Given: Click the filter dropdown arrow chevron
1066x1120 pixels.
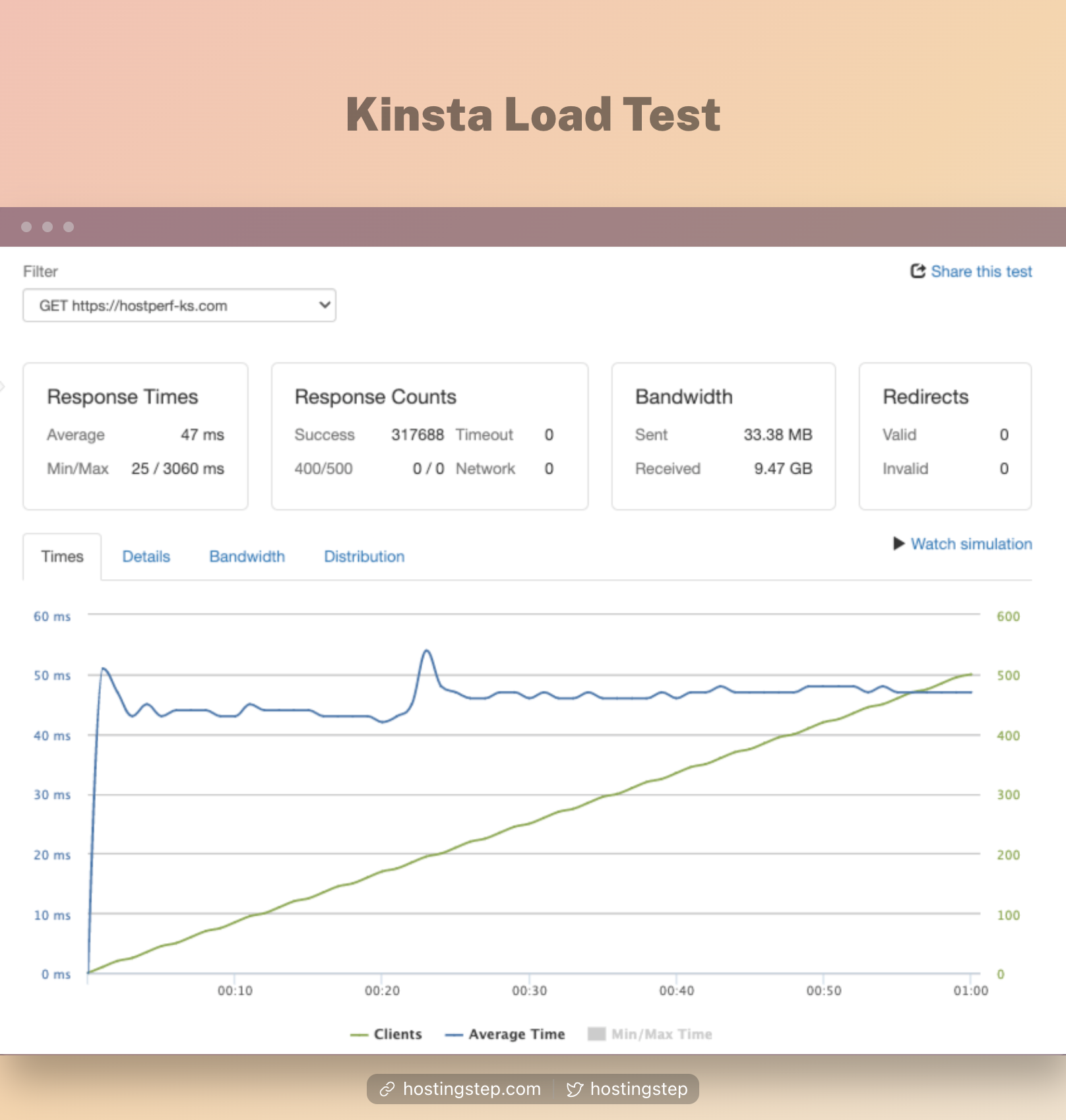Looking at the screenshot, I should click(324, 305).
